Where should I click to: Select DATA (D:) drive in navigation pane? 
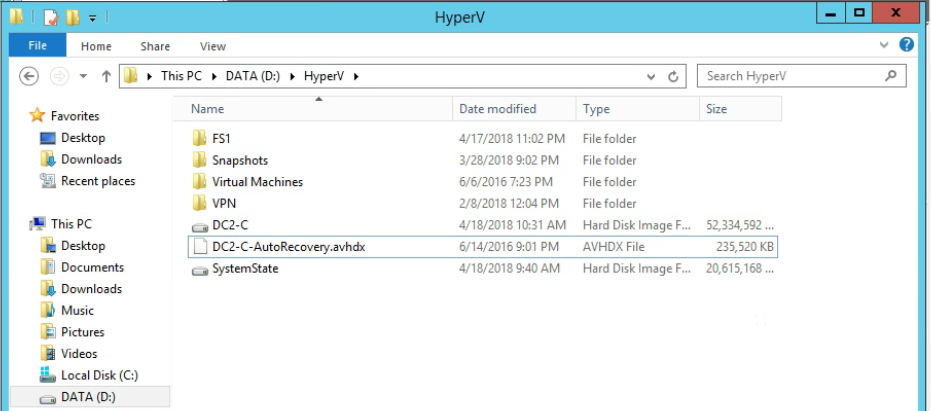(88, 397)
